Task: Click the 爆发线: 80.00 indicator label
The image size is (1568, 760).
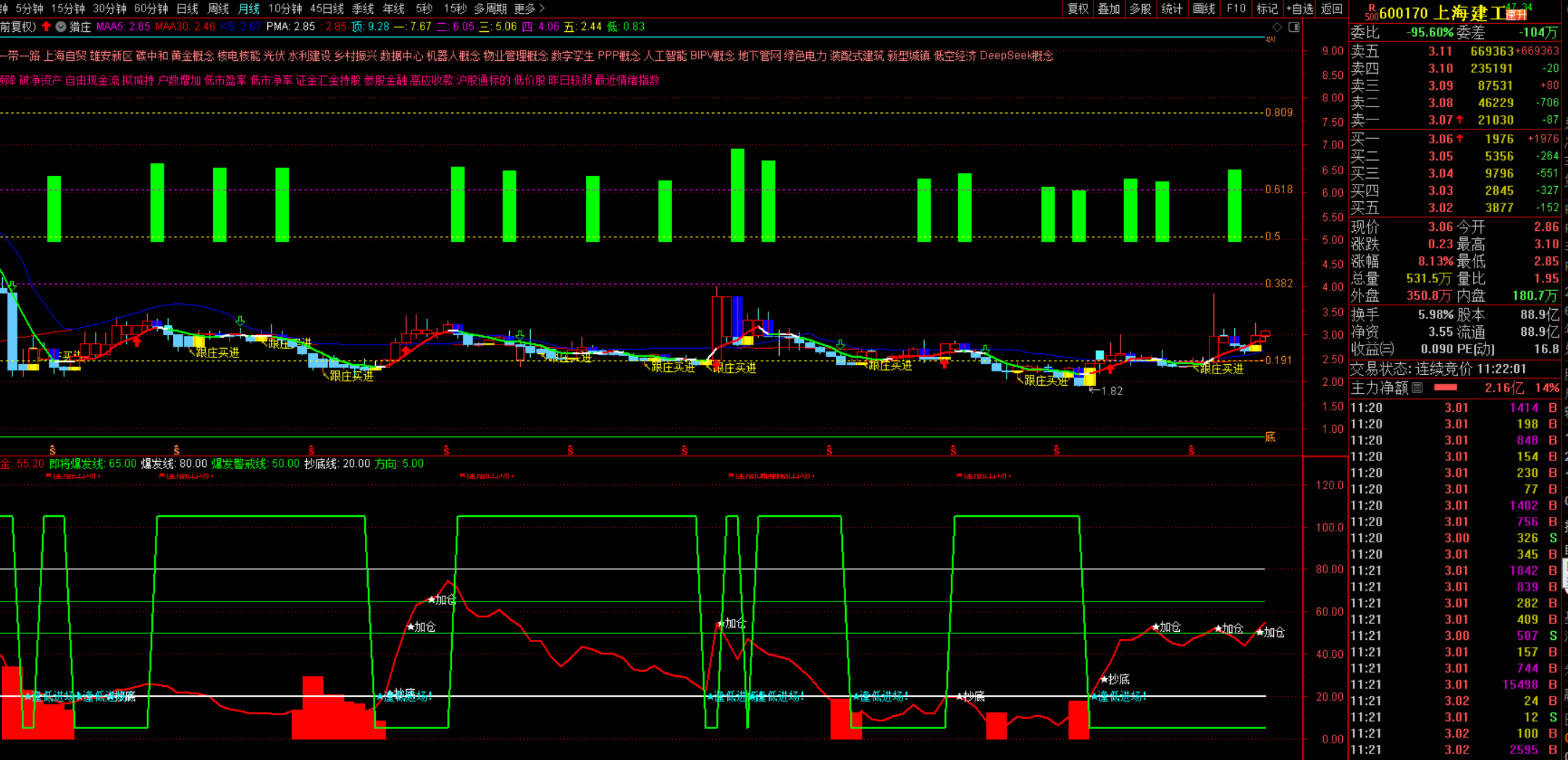Action: [x=174, y=464]
